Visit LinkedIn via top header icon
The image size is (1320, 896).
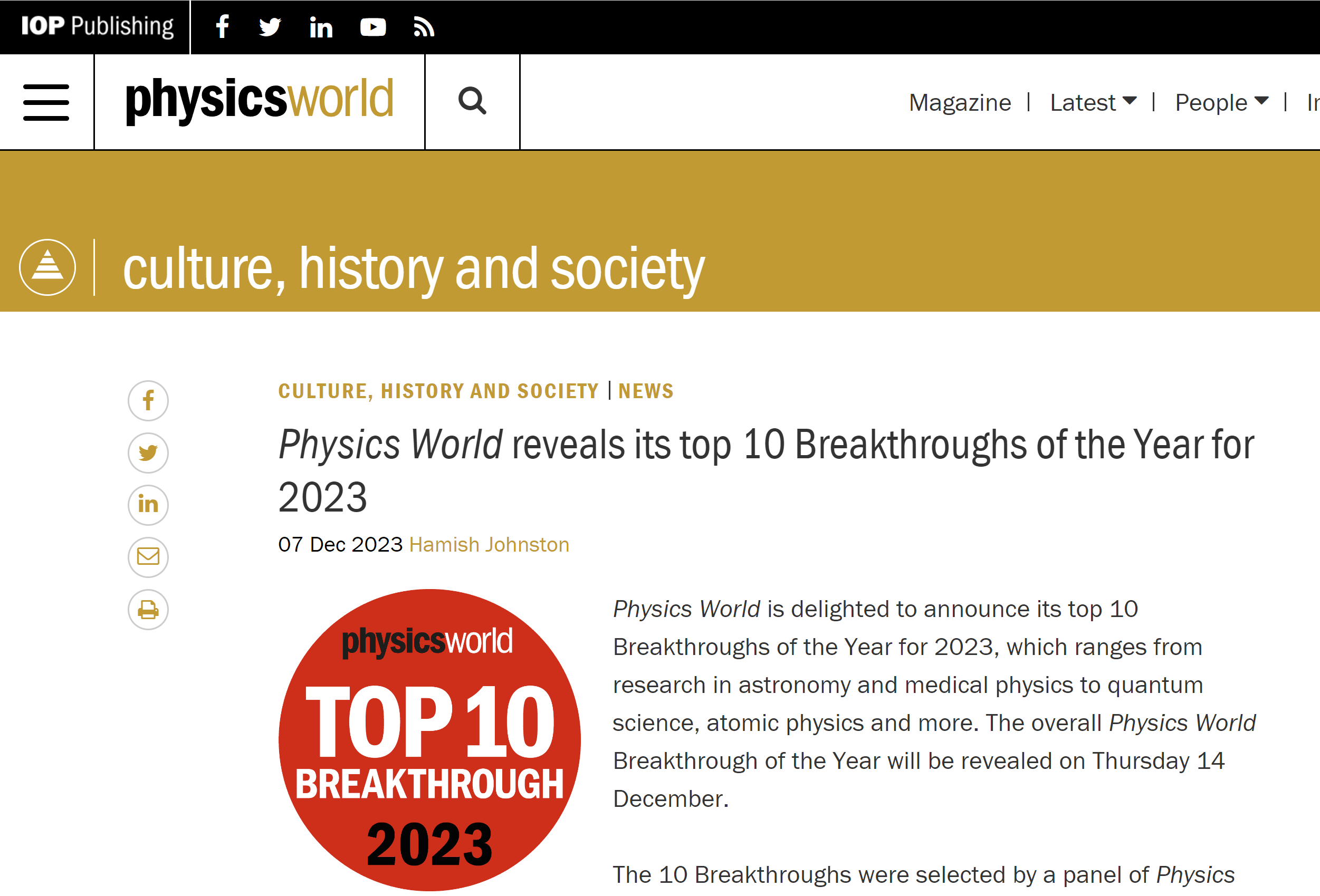coord(321,27)
